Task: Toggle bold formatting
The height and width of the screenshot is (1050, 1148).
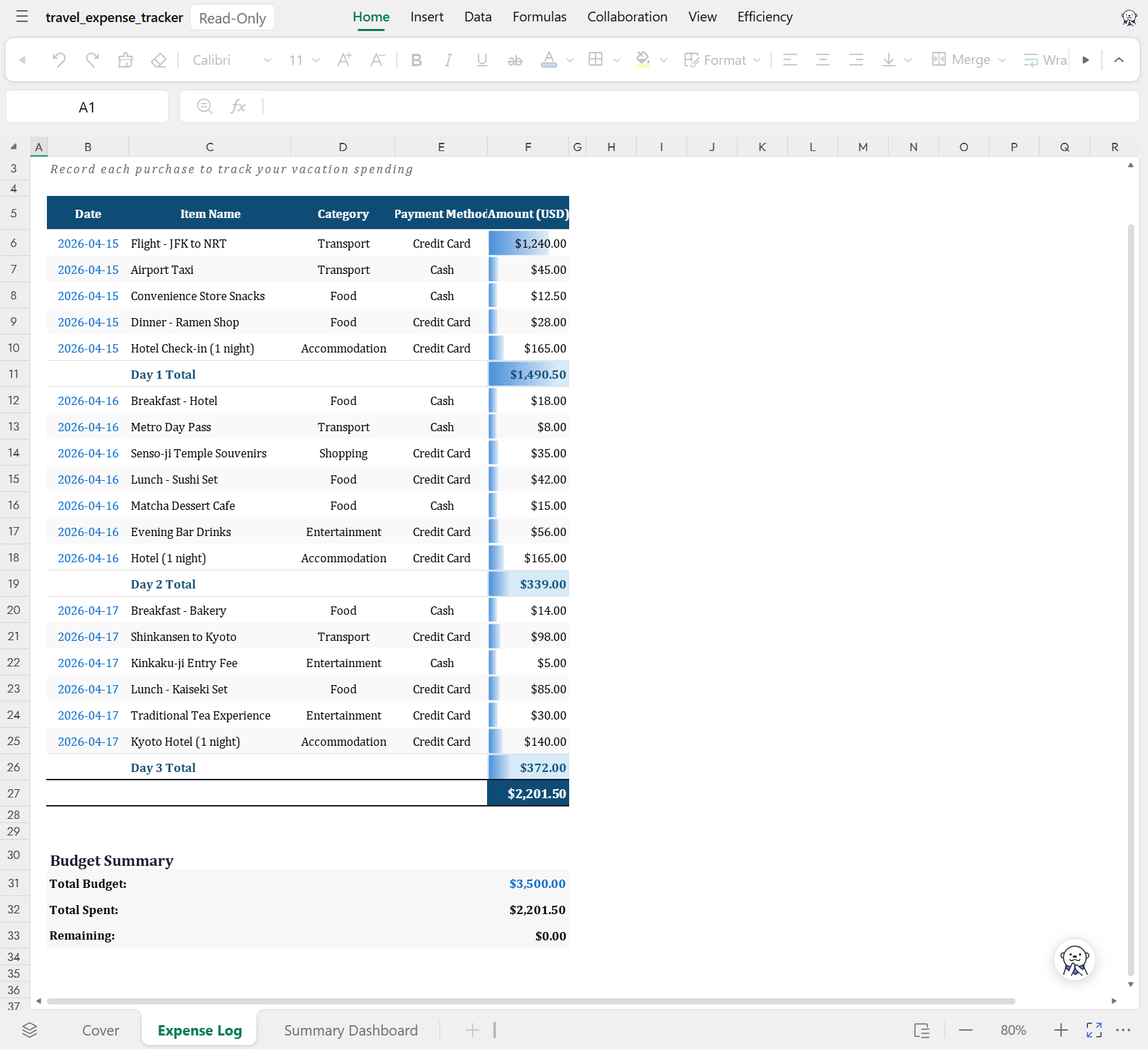Action: coord(416,60)
